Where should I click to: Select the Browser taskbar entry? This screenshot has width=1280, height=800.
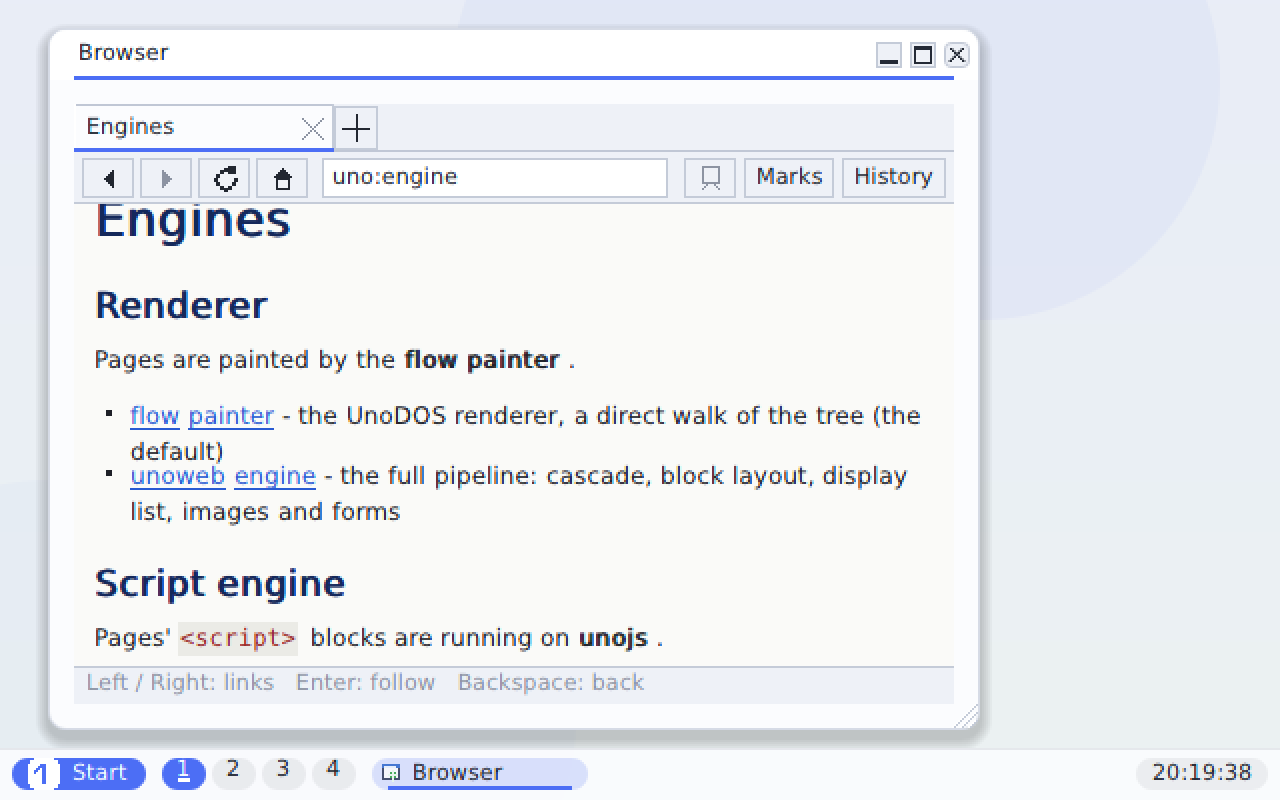(x=480, y=773)
